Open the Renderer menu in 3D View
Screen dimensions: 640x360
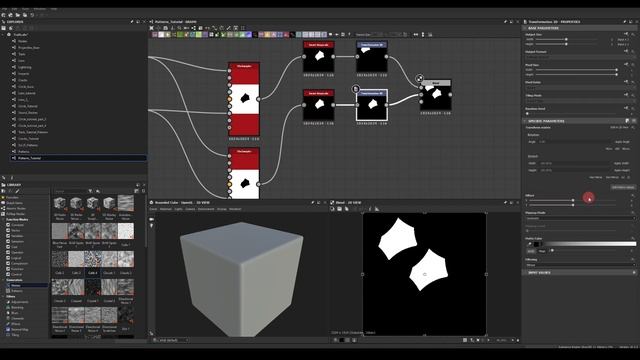235,209
